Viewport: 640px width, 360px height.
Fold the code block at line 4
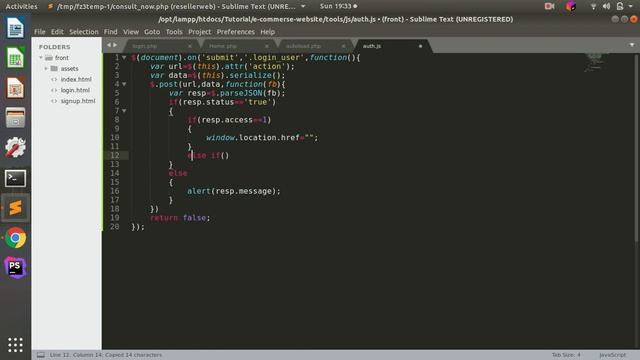(x=124, y=84)
